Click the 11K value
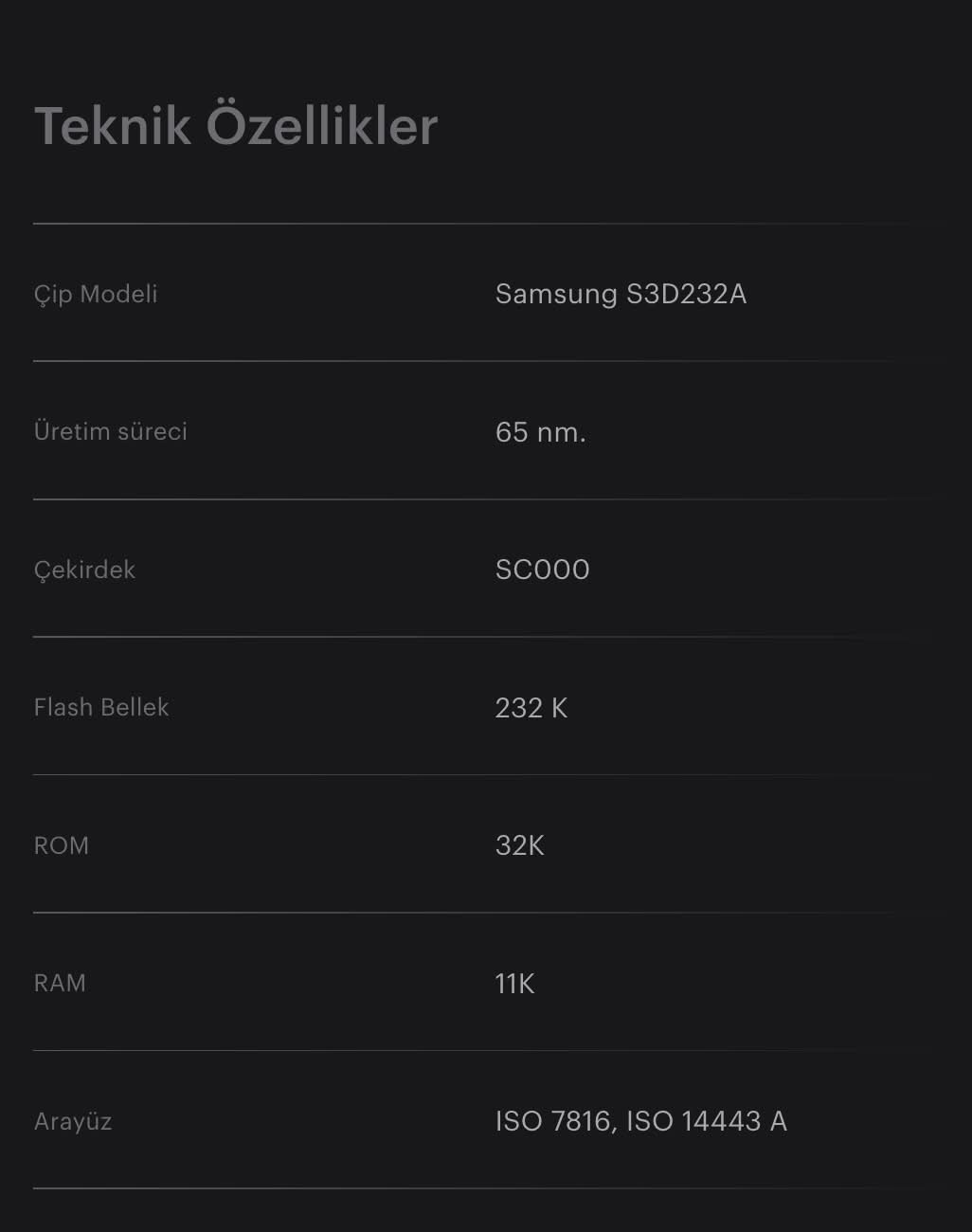Viewport: 972px width, 1232px height. coord(514,984)
